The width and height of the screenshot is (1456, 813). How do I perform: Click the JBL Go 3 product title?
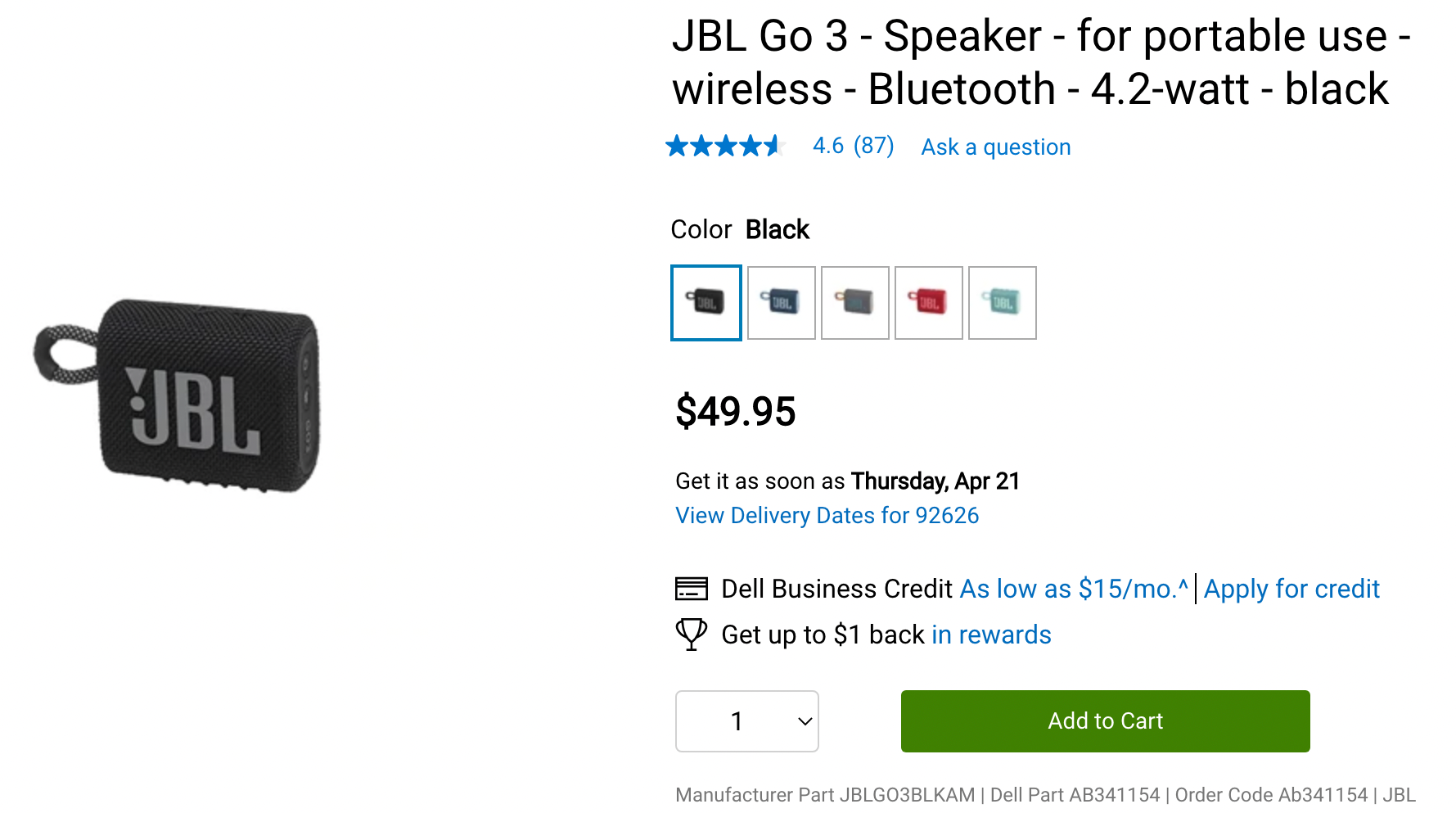pyautogui.click(x=1039, y=62)
